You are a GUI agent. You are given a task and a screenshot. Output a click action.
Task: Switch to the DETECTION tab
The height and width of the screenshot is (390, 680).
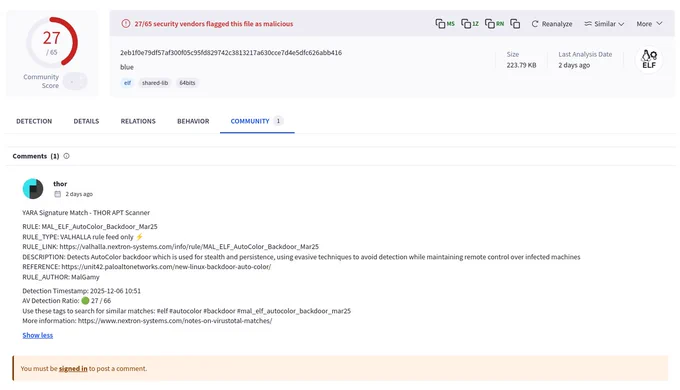34,121
